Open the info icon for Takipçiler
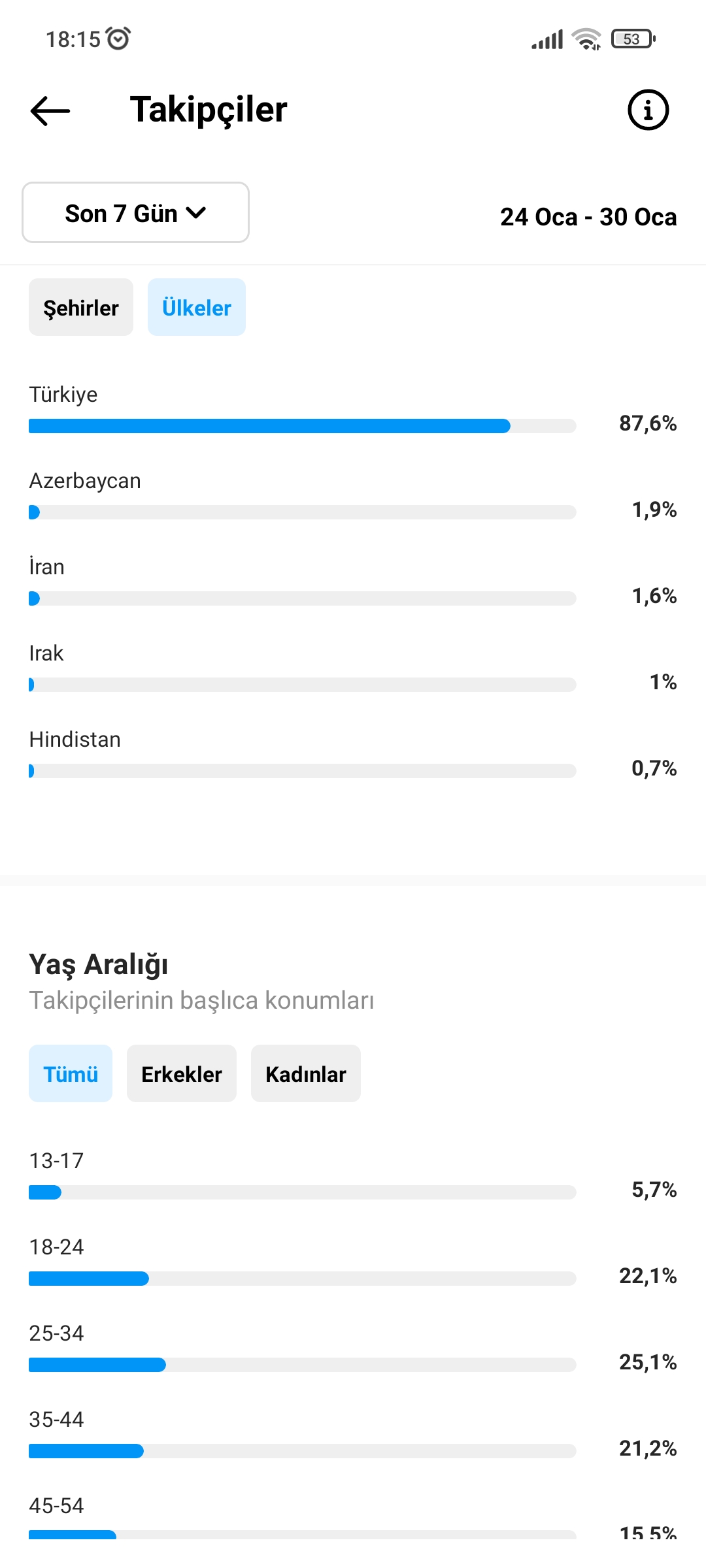 pyautogui.click(x=648, y=110)
